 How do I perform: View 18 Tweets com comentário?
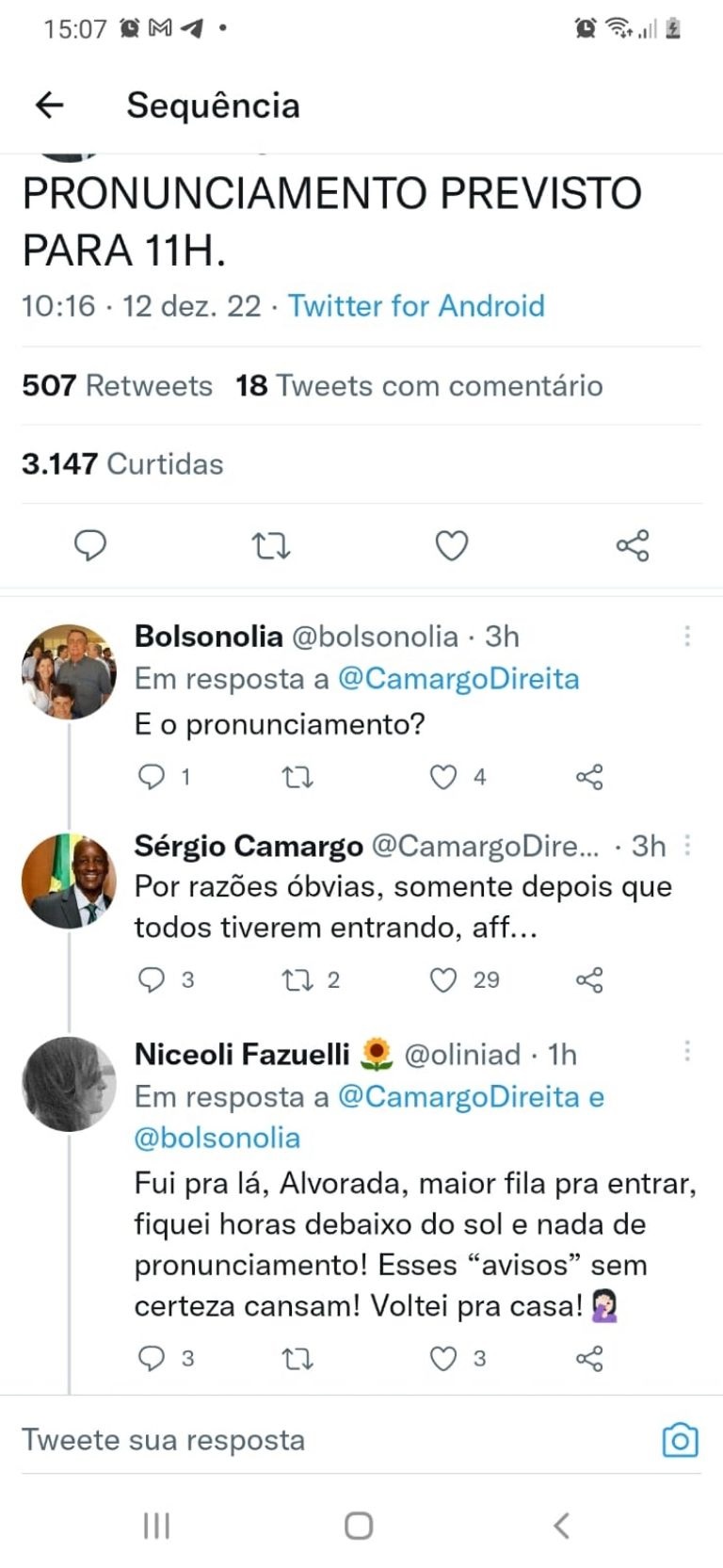[419, 385]
